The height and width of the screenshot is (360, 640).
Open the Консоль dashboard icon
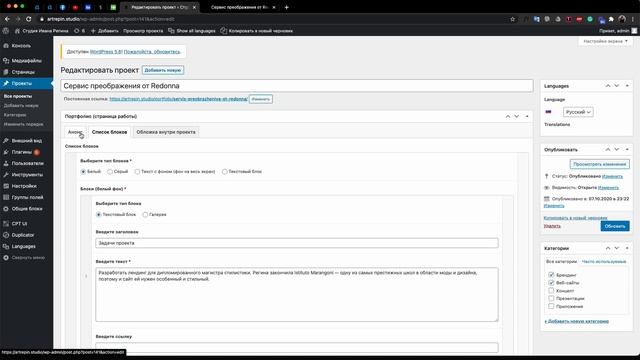tap(6, 46)
